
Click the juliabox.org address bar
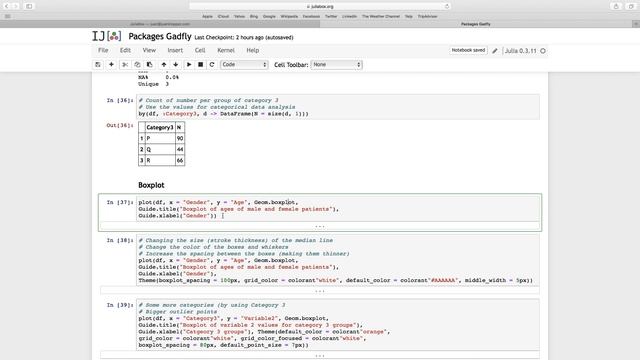(320, 6)
